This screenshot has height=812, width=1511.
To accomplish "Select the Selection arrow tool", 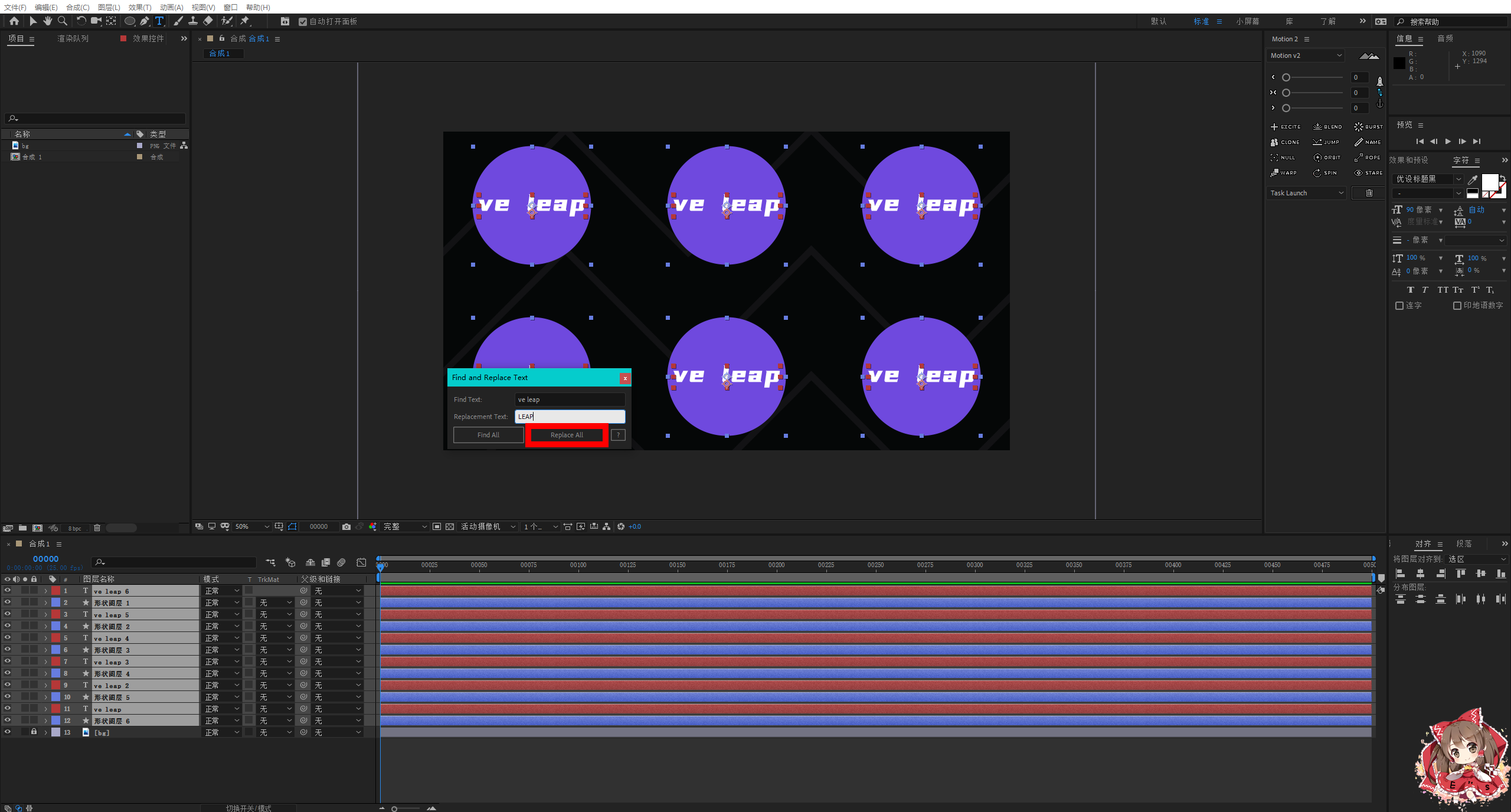I will (x=33, y=21).
